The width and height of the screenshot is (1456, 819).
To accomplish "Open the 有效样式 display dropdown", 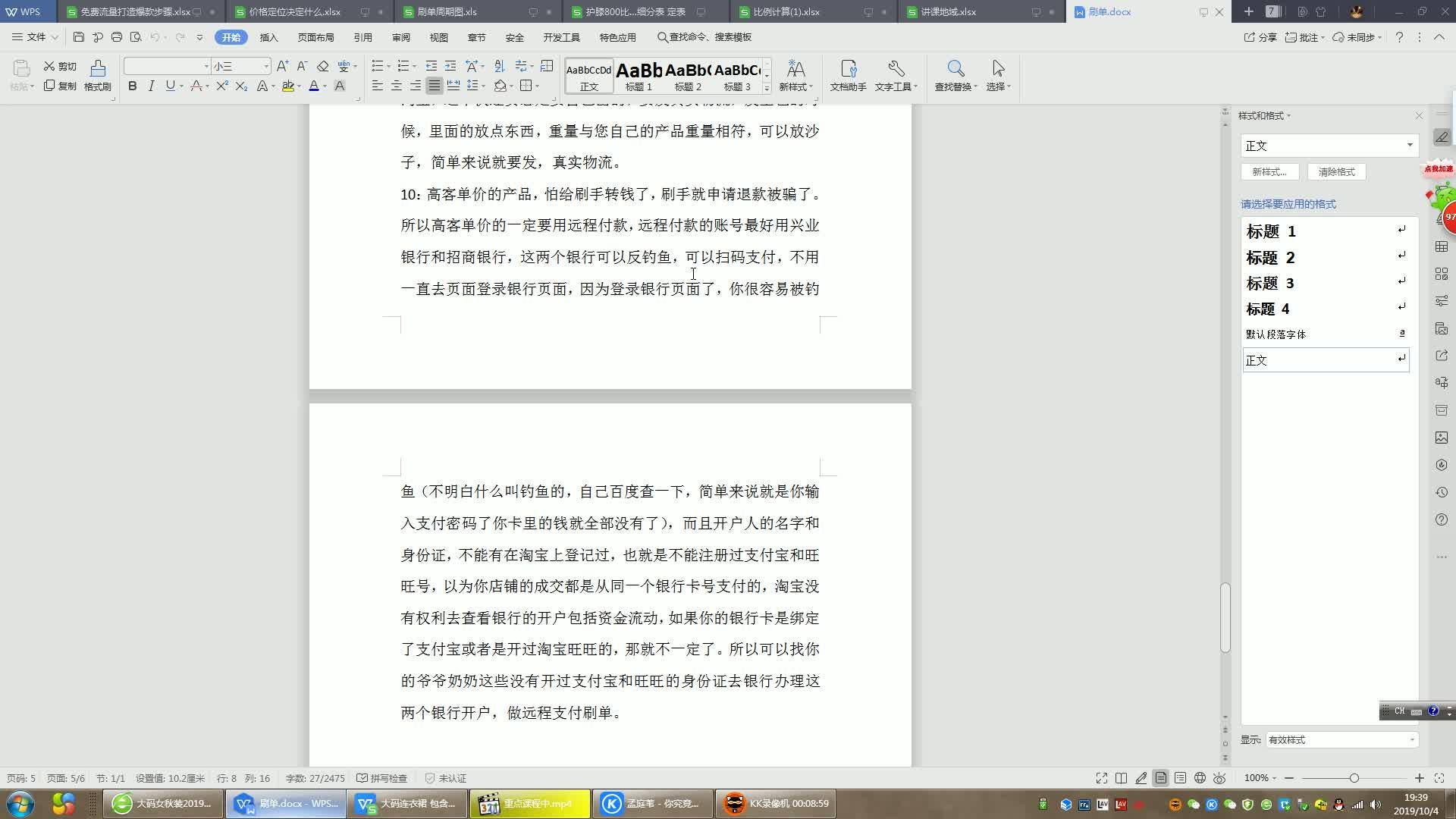I will (1412, 739).
